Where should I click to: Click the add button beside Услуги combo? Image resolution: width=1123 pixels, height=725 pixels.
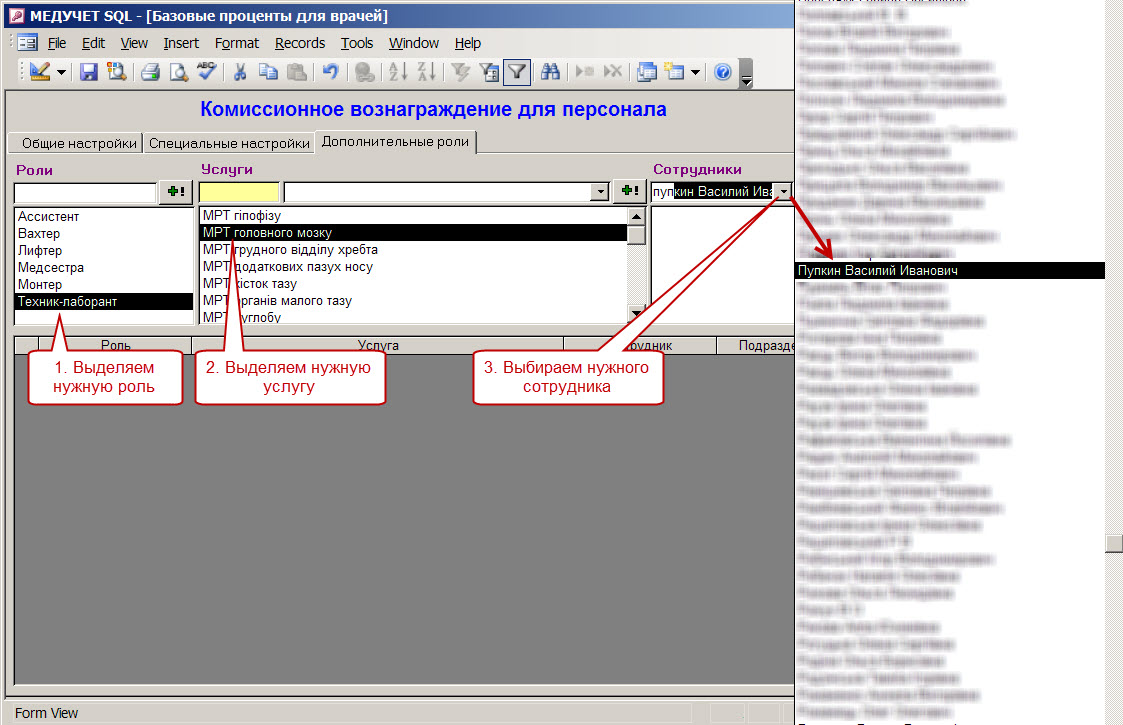(628, 192)
